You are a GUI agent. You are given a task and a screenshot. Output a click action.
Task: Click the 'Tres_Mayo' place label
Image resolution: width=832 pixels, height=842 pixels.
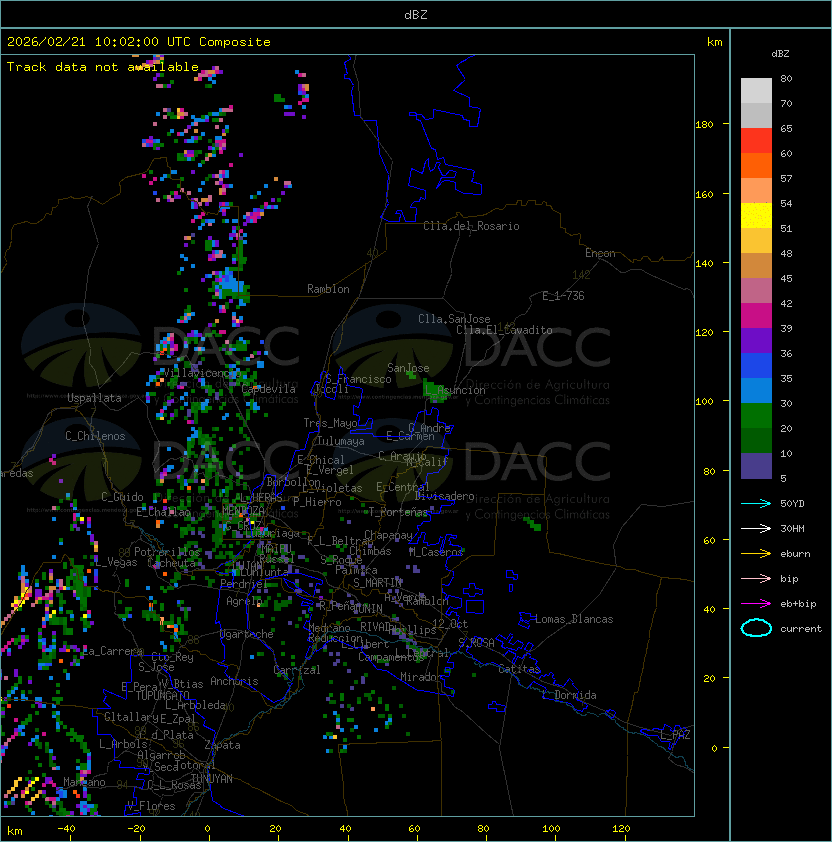coord(330,423)
